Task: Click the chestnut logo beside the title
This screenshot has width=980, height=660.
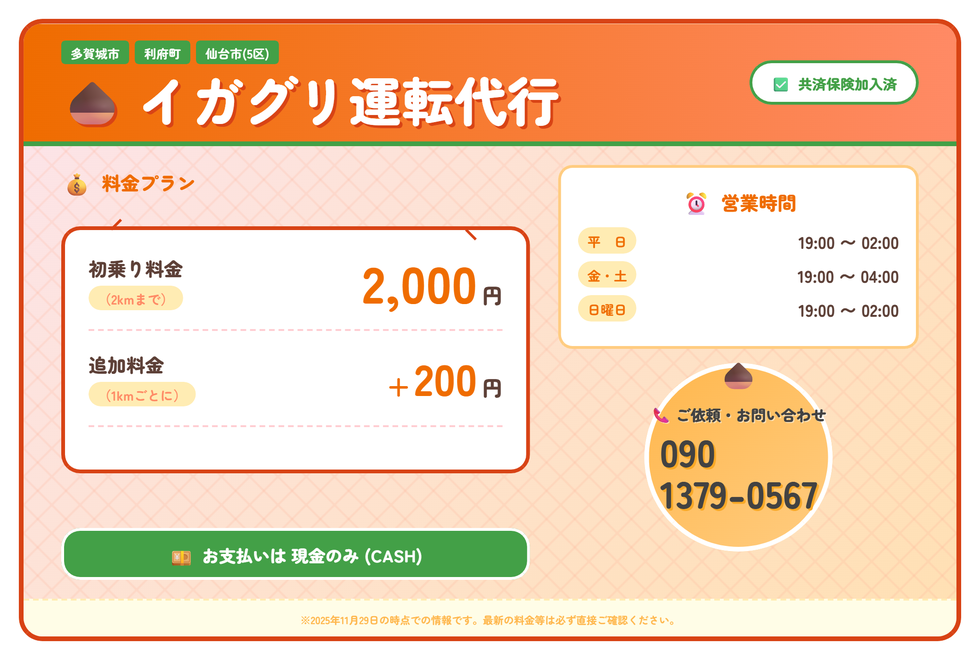Action: point(94,104)
